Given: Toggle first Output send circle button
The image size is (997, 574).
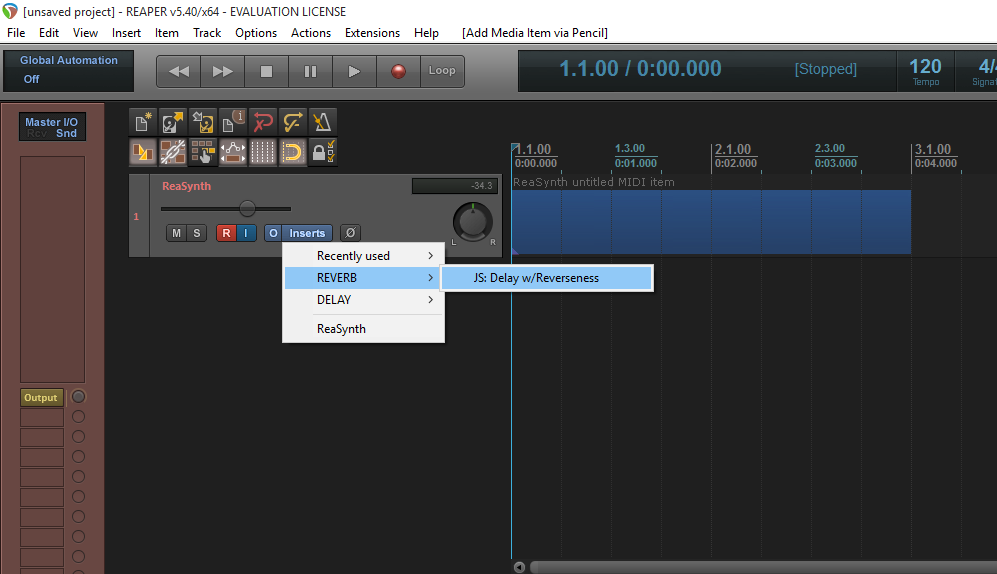Looking at the screenshot, I should (x=78, y=397).
